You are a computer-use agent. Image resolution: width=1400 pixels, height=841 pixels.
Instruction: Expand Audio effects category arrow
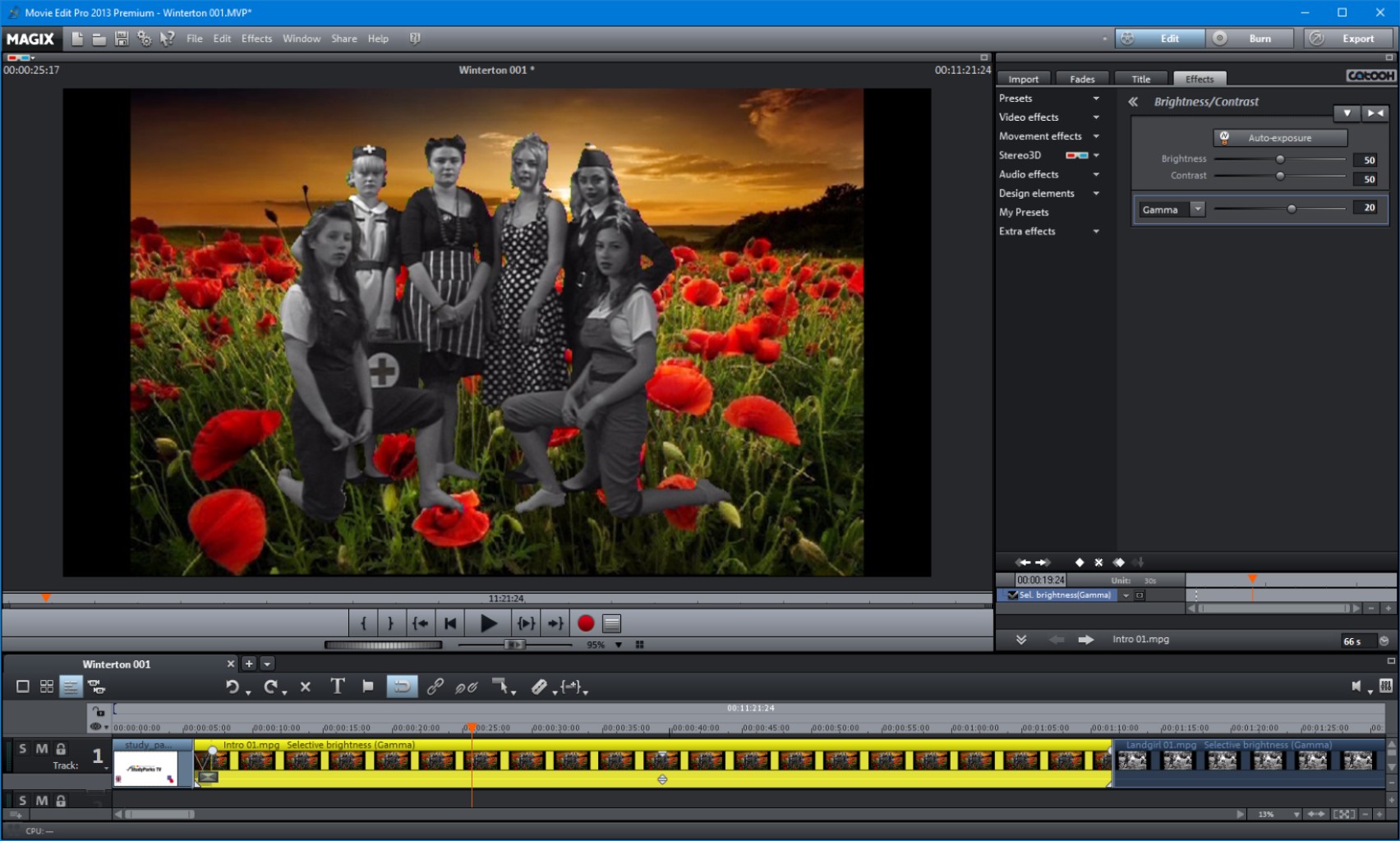[x=1096, y=174]
